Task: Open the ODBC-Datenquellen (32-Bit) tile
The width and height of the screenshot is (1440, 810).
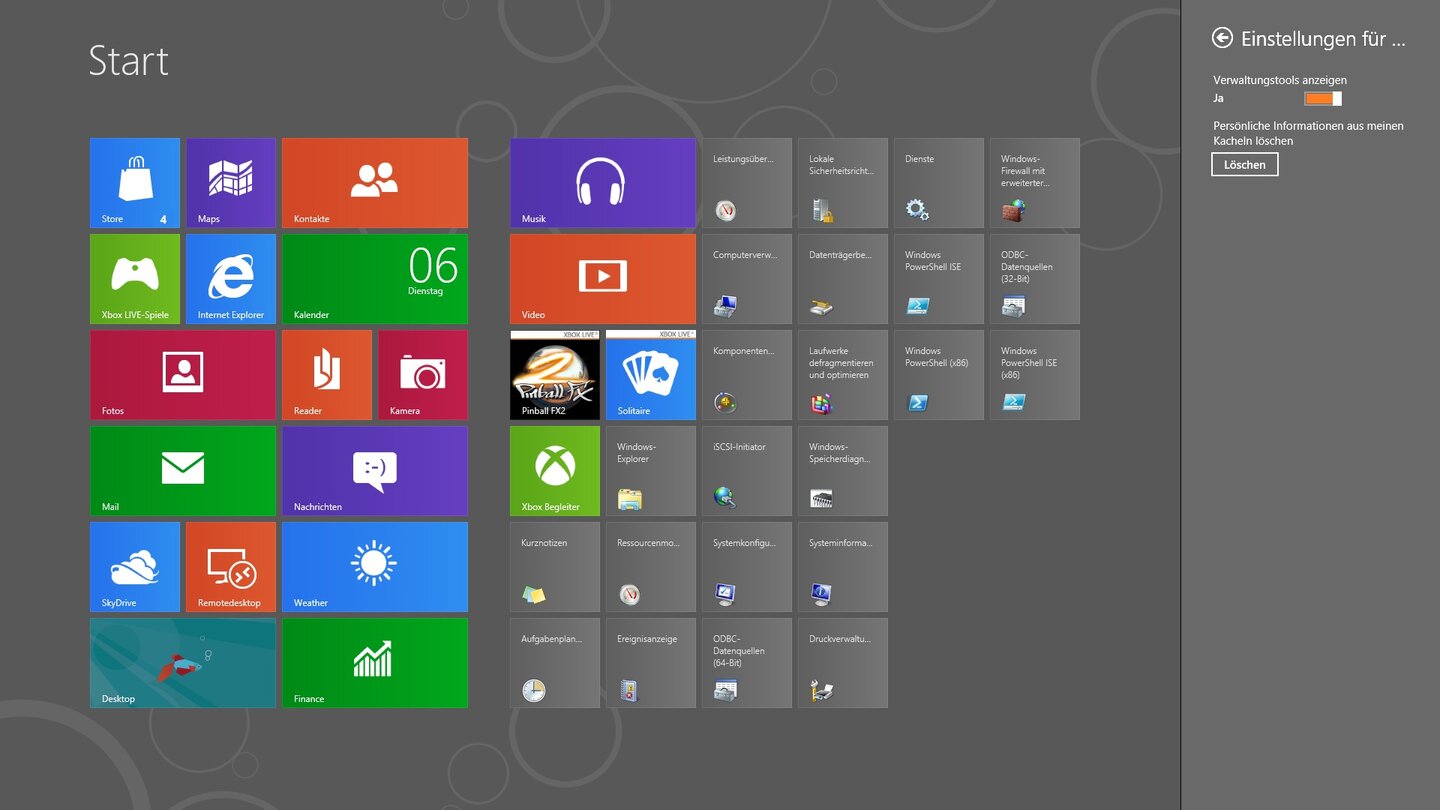Action: [x=1035, y=279]
